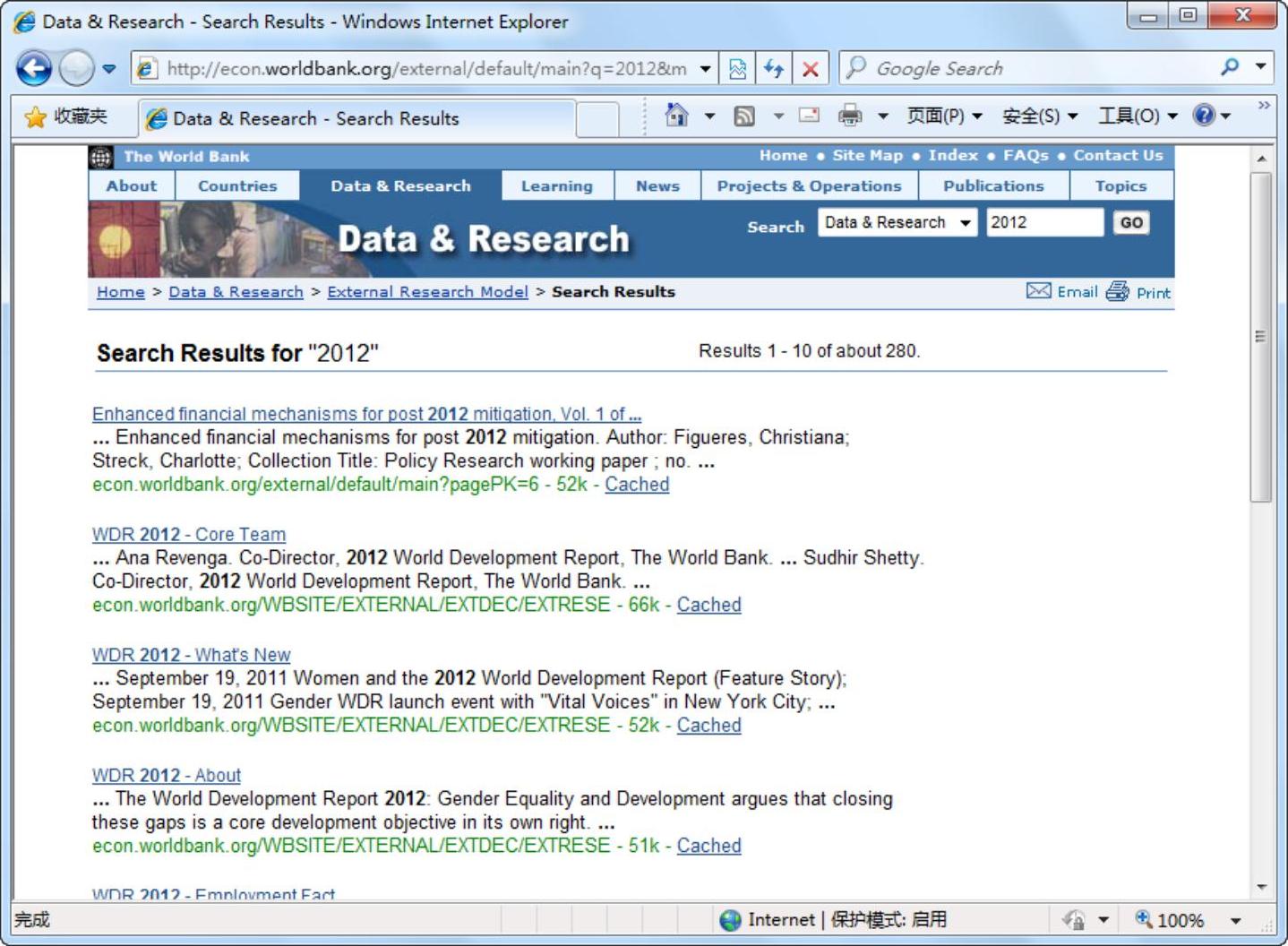Image resolution: width=1288 pixels, height=946 pixels.
Task: Click the scrollbar down arrow
Action: pyautogui.click(x=1261, y=887)
